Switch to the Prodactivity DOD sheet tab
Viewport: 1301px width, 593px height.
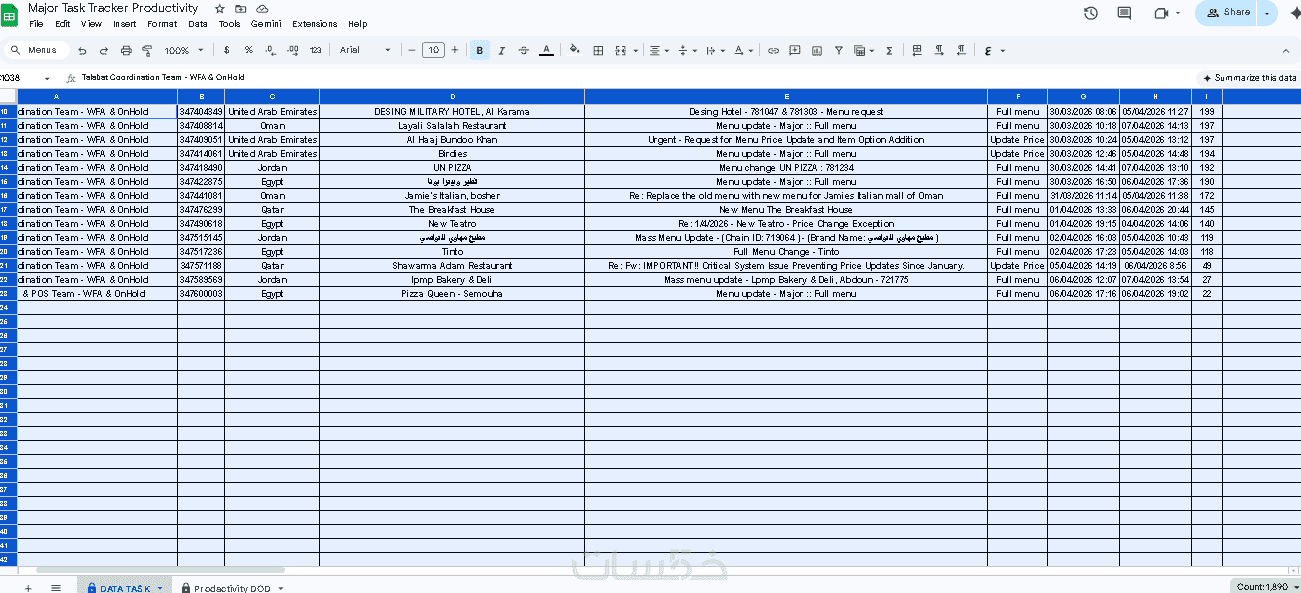231,588
